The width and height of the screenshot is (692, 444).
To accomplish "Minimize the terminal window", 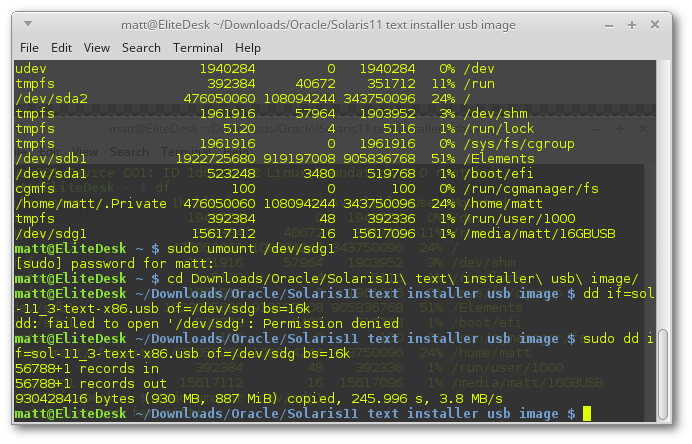I will point(608,23).
